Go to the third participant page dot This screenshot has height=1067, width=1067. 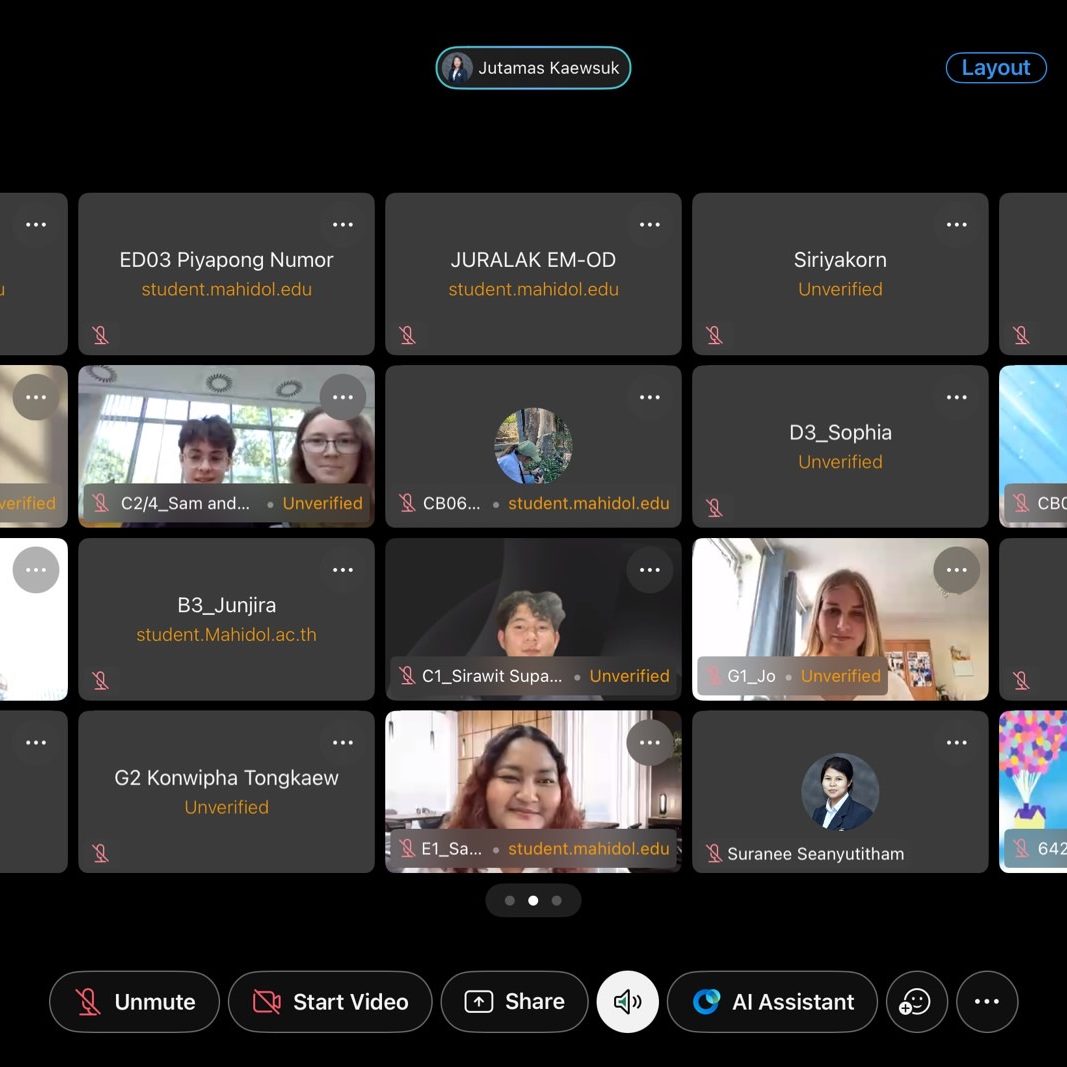557,901
